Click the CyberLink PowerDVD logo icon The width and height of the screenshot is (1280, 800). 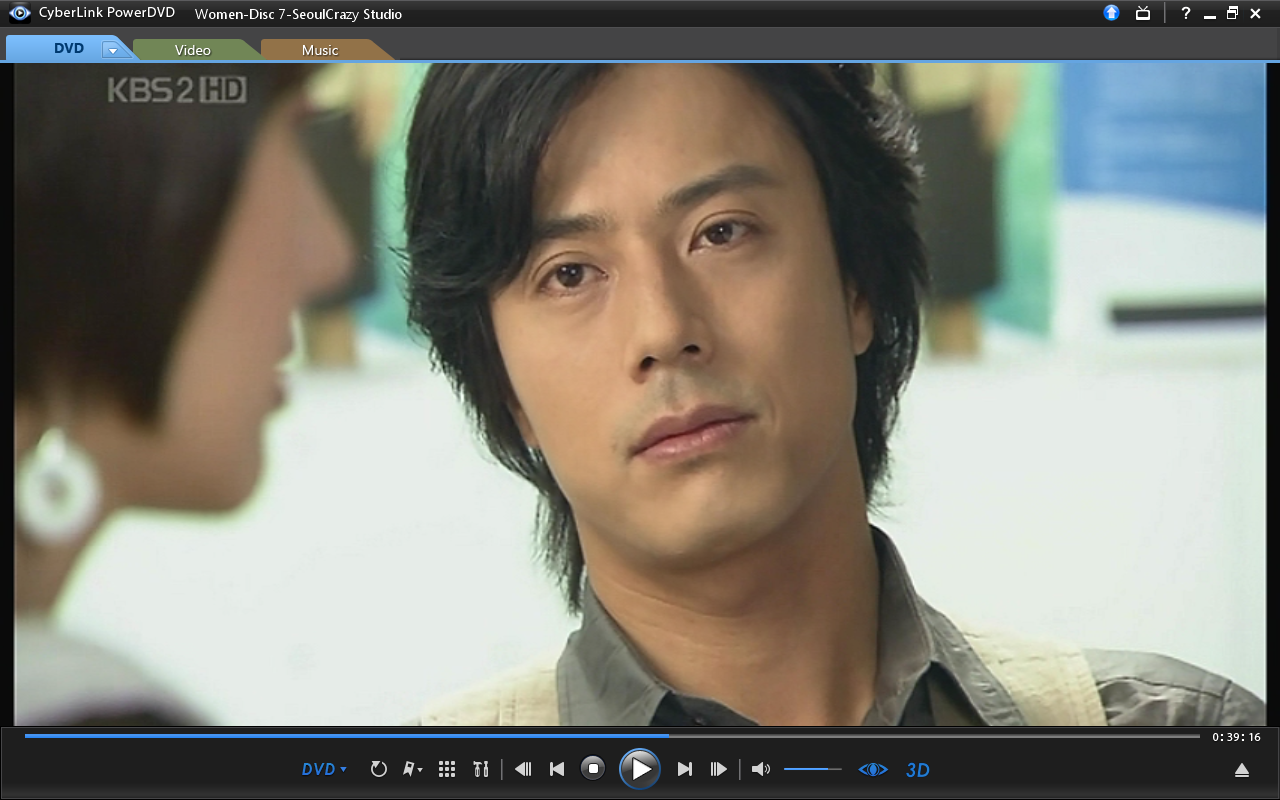coord(20,13)
